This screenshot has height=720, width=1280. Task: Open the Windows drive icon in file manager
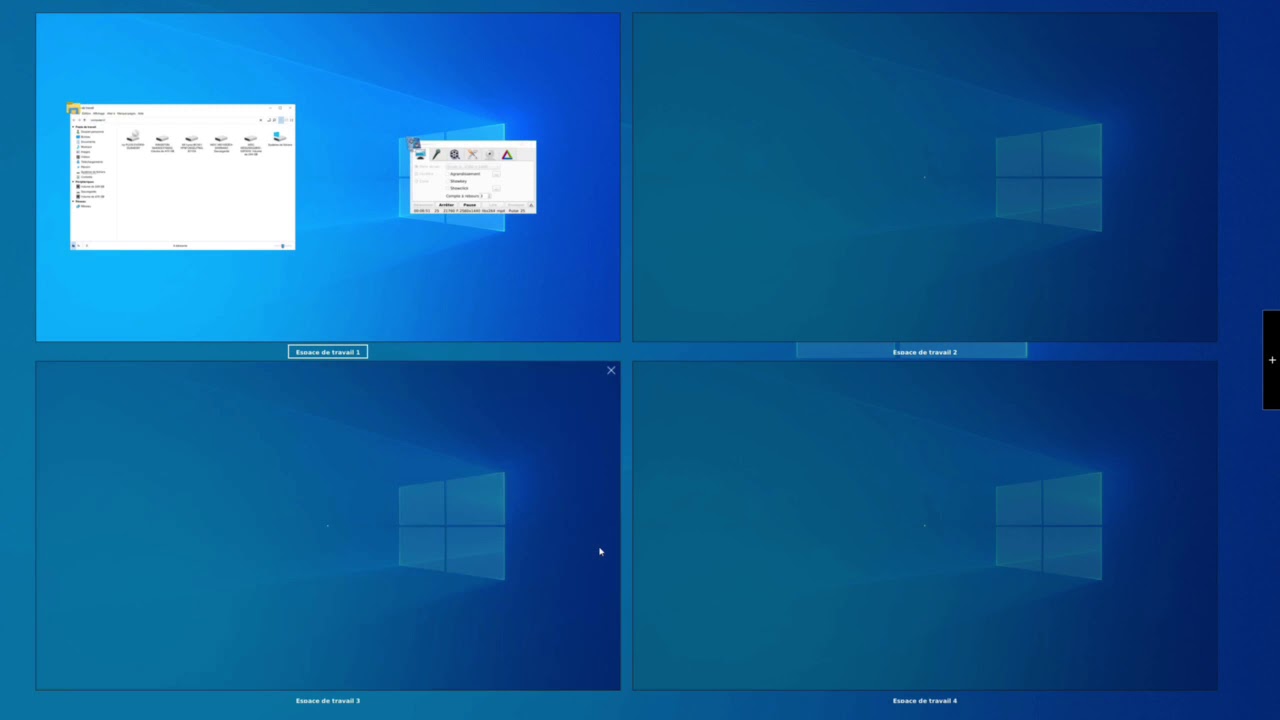(279, 137)
